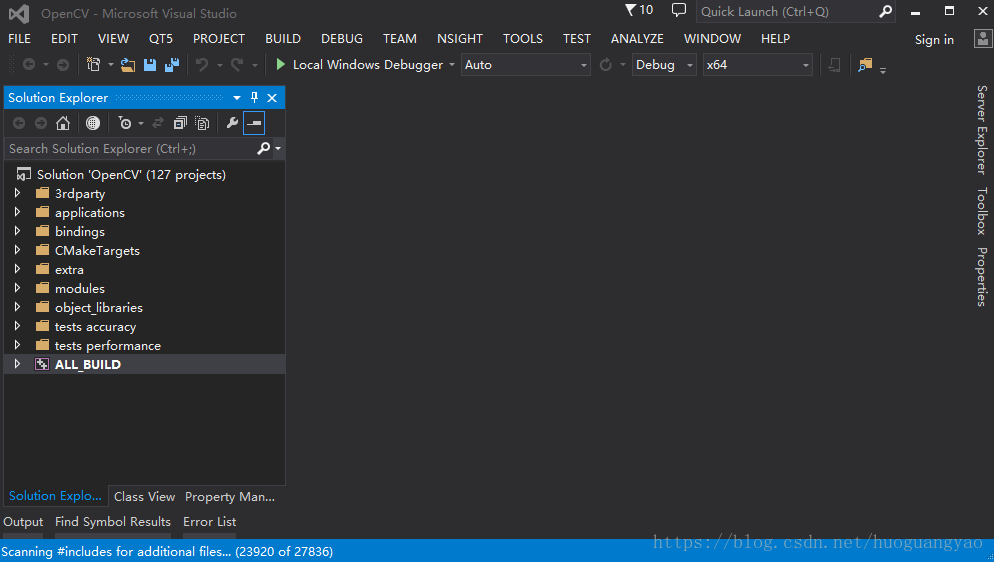Click the Navigate Backward toolbar icon
The width and height of the screenshot is (994, 562).
tap(29, 65)
